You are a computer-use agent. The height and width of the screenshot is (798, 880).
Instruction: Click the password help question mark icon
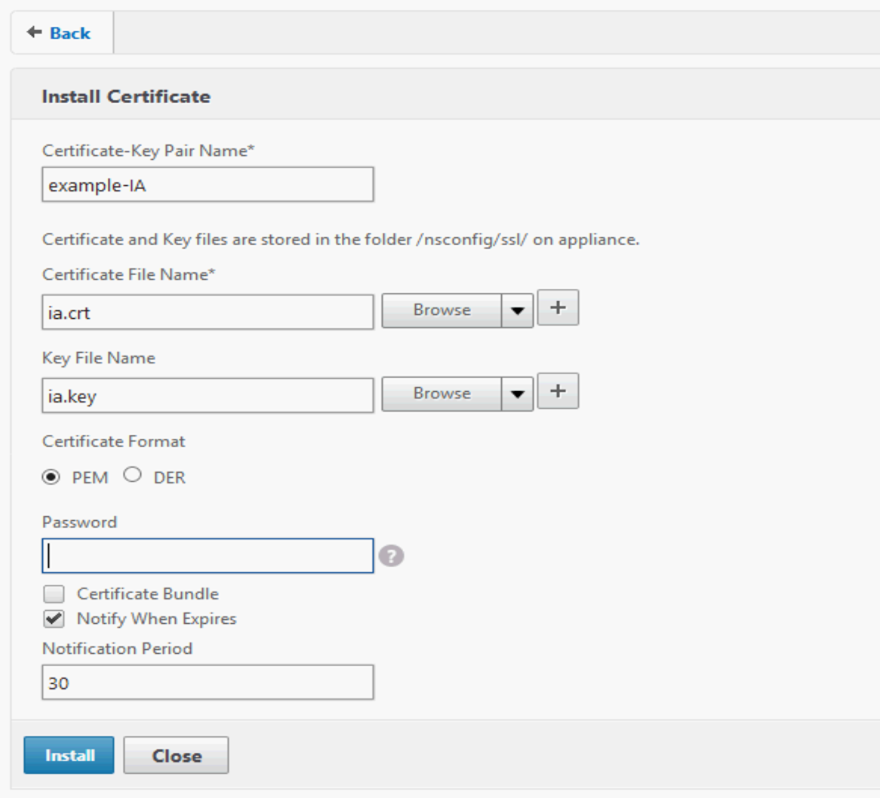click(x=391, y=556)
